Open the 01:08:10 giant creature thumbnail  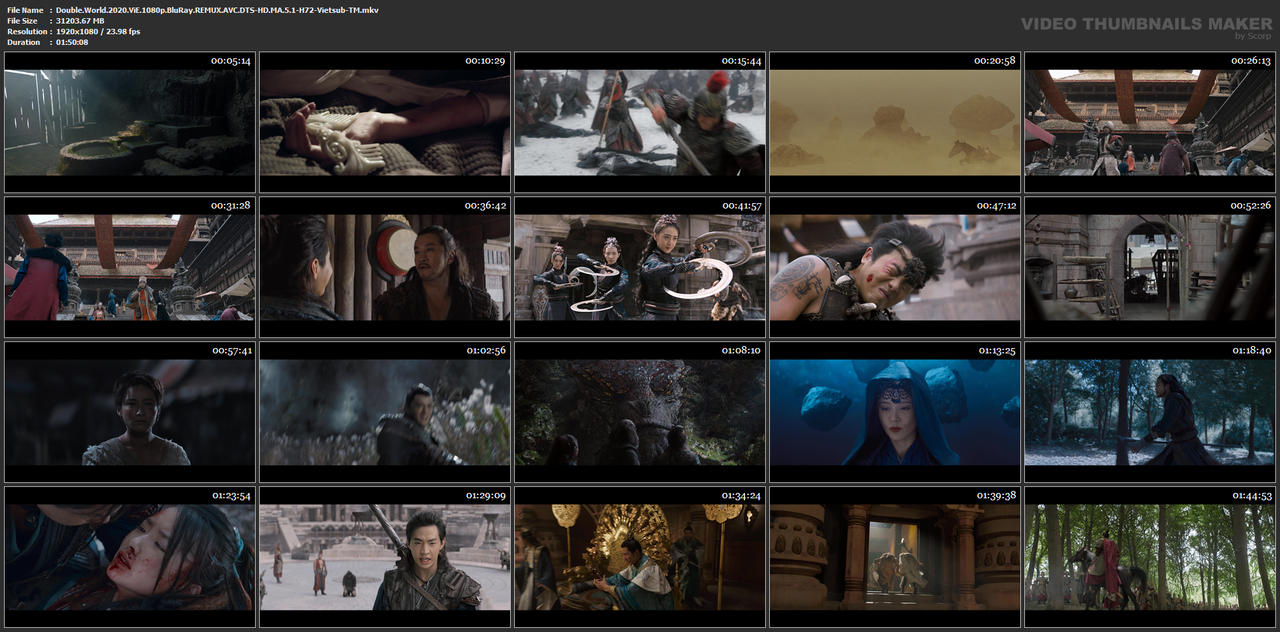point(640,412)
